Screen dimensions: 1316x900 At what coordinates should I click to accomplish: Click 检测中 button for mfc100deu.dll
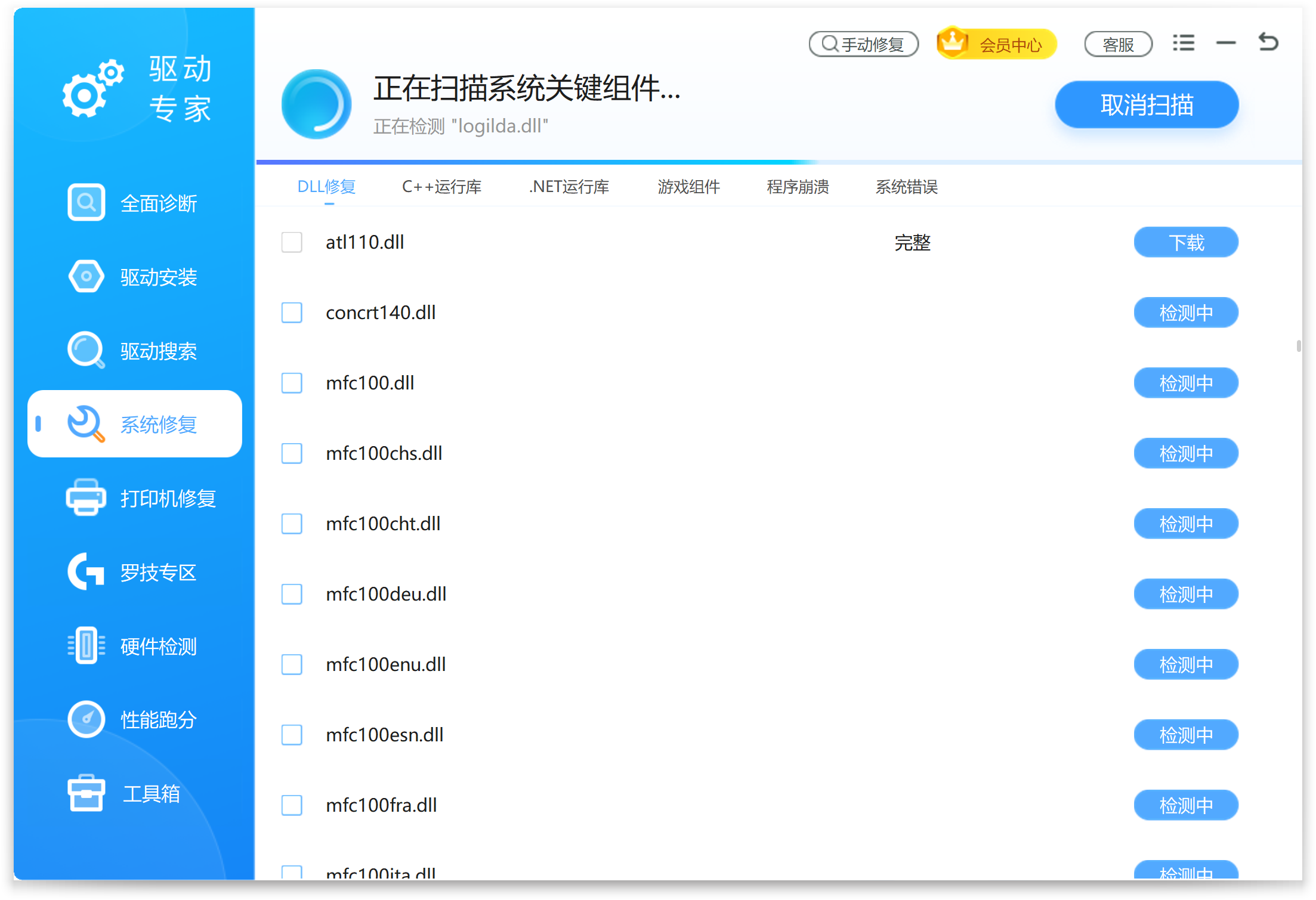(x=1186, y=594)
